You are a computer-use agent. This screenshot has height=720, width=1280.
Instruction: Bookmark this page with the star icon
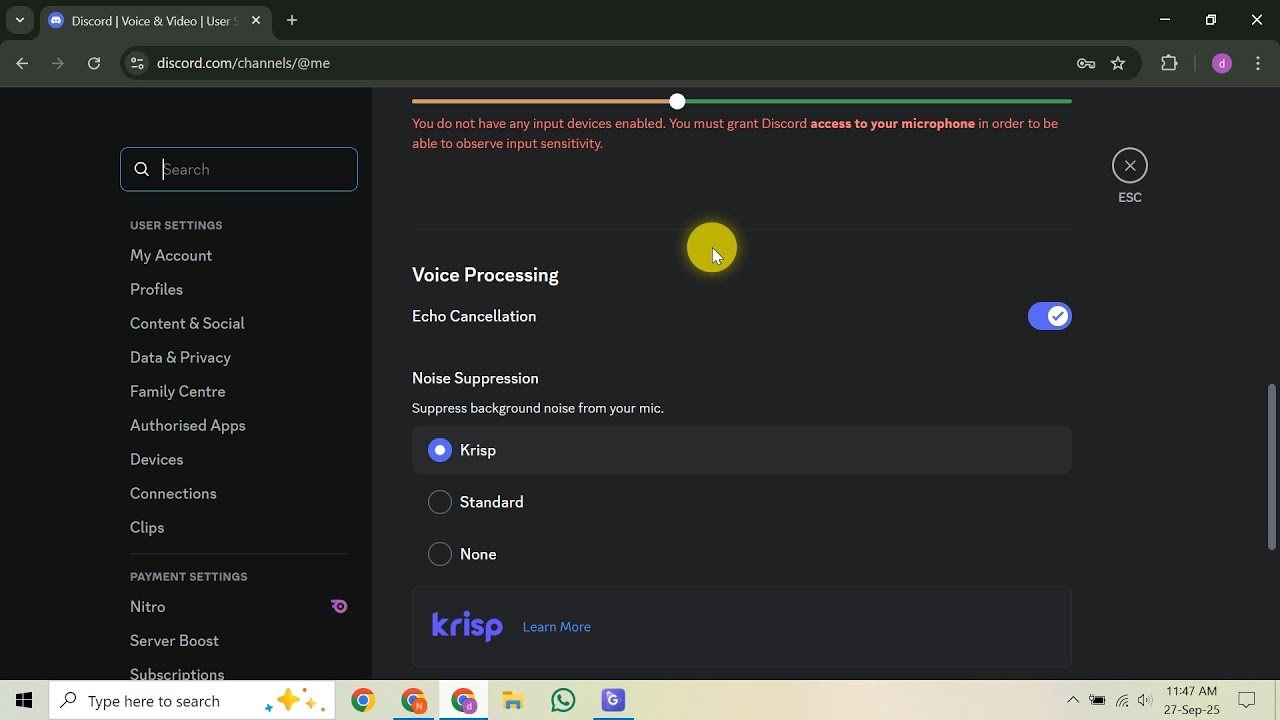[1118, 63]
